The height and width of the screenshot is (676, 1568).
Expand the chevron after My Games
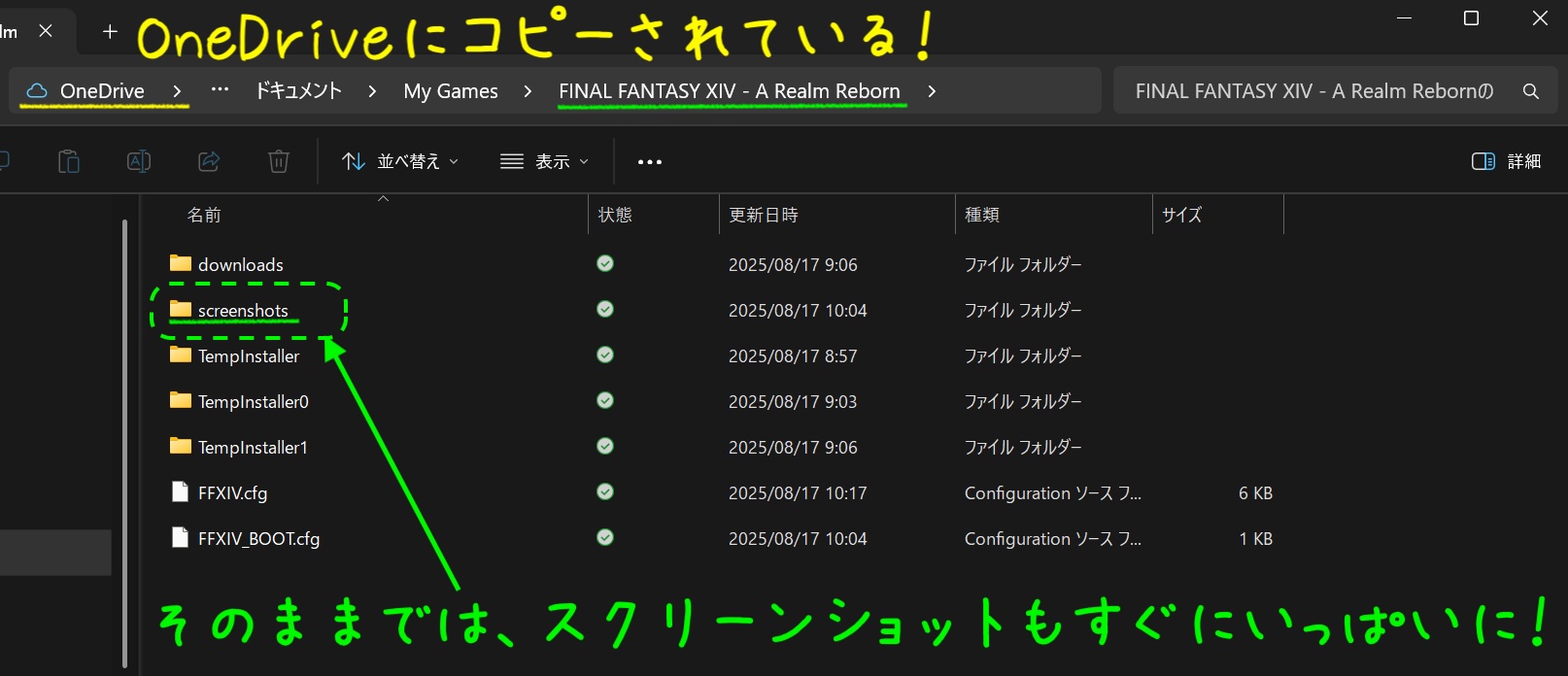coord(528,91)
